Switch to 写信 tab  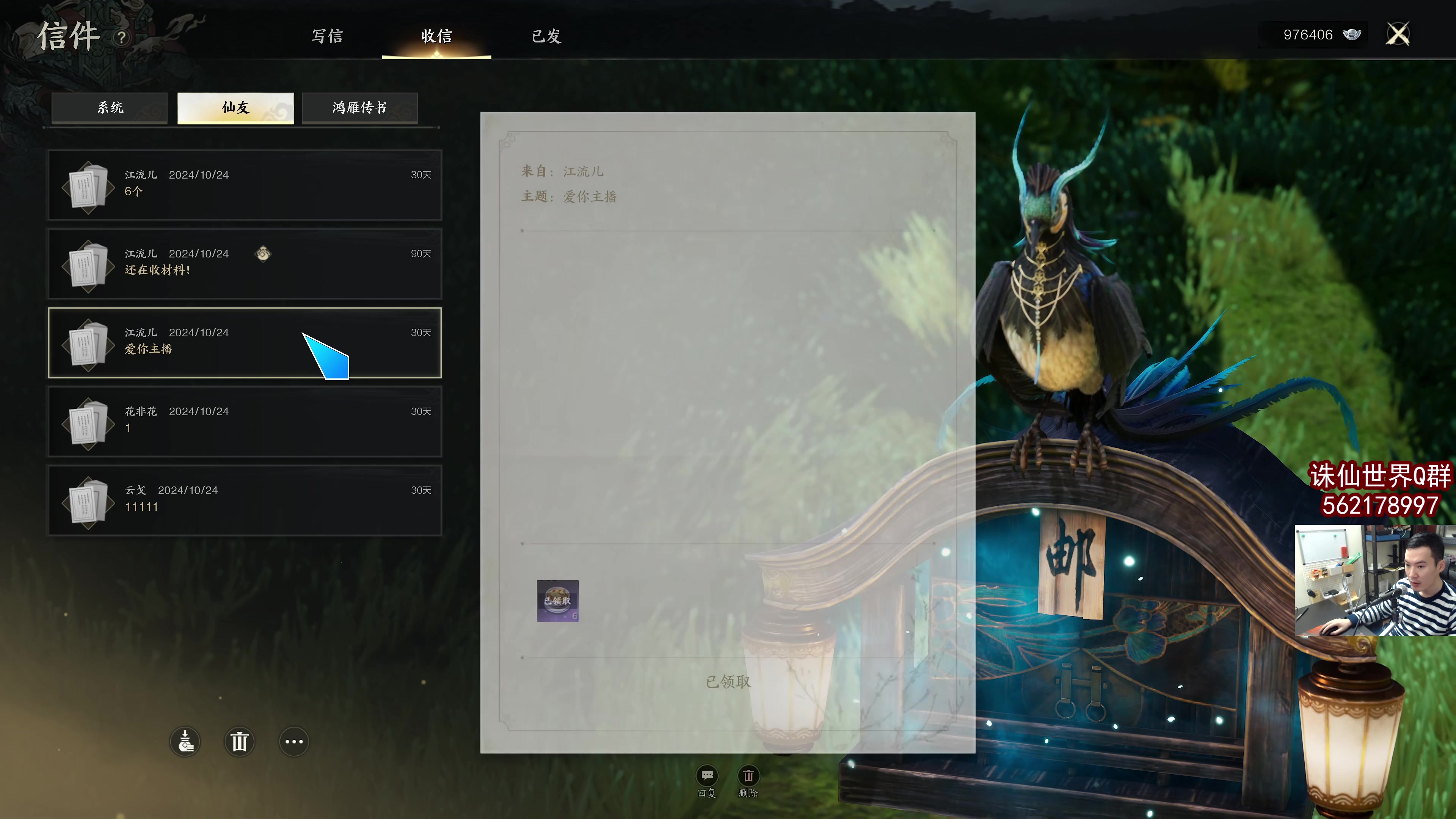[327, 36]
